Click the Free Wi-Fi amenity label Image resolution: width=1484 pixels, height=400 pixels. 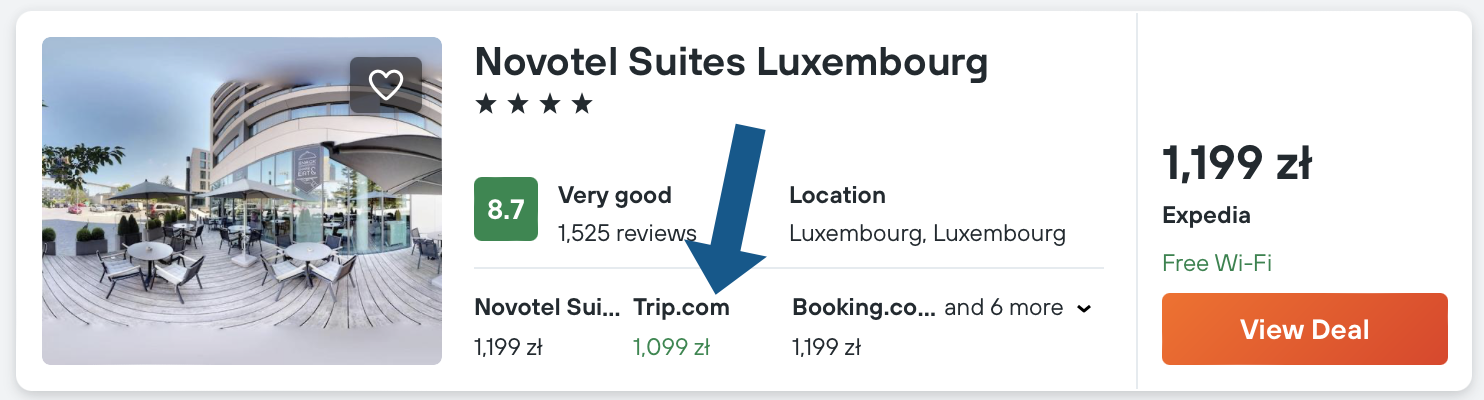(x=1216, y=264)
